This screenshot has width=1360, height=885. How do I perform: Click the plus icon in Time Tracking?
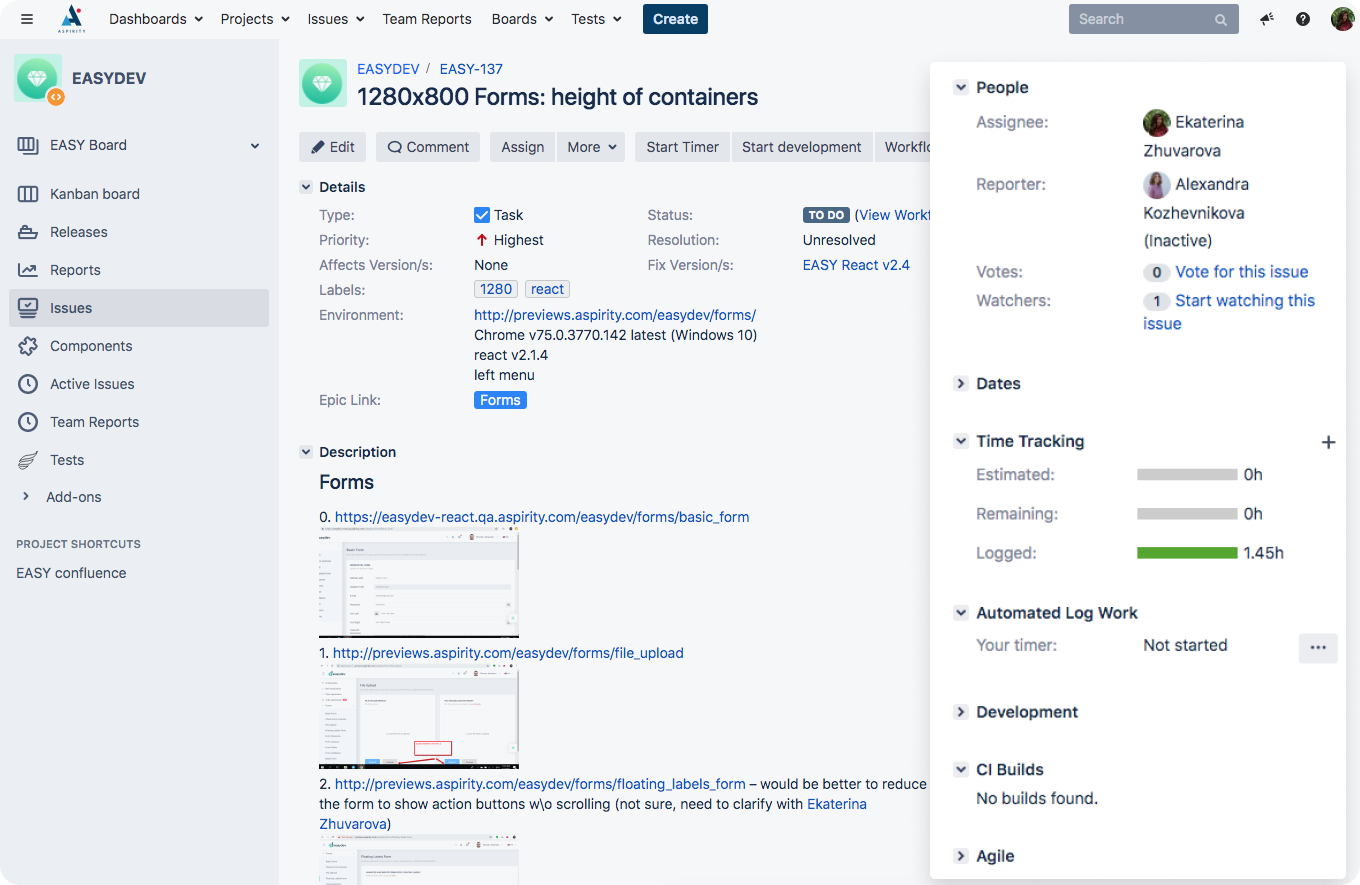coord(1328,442)
